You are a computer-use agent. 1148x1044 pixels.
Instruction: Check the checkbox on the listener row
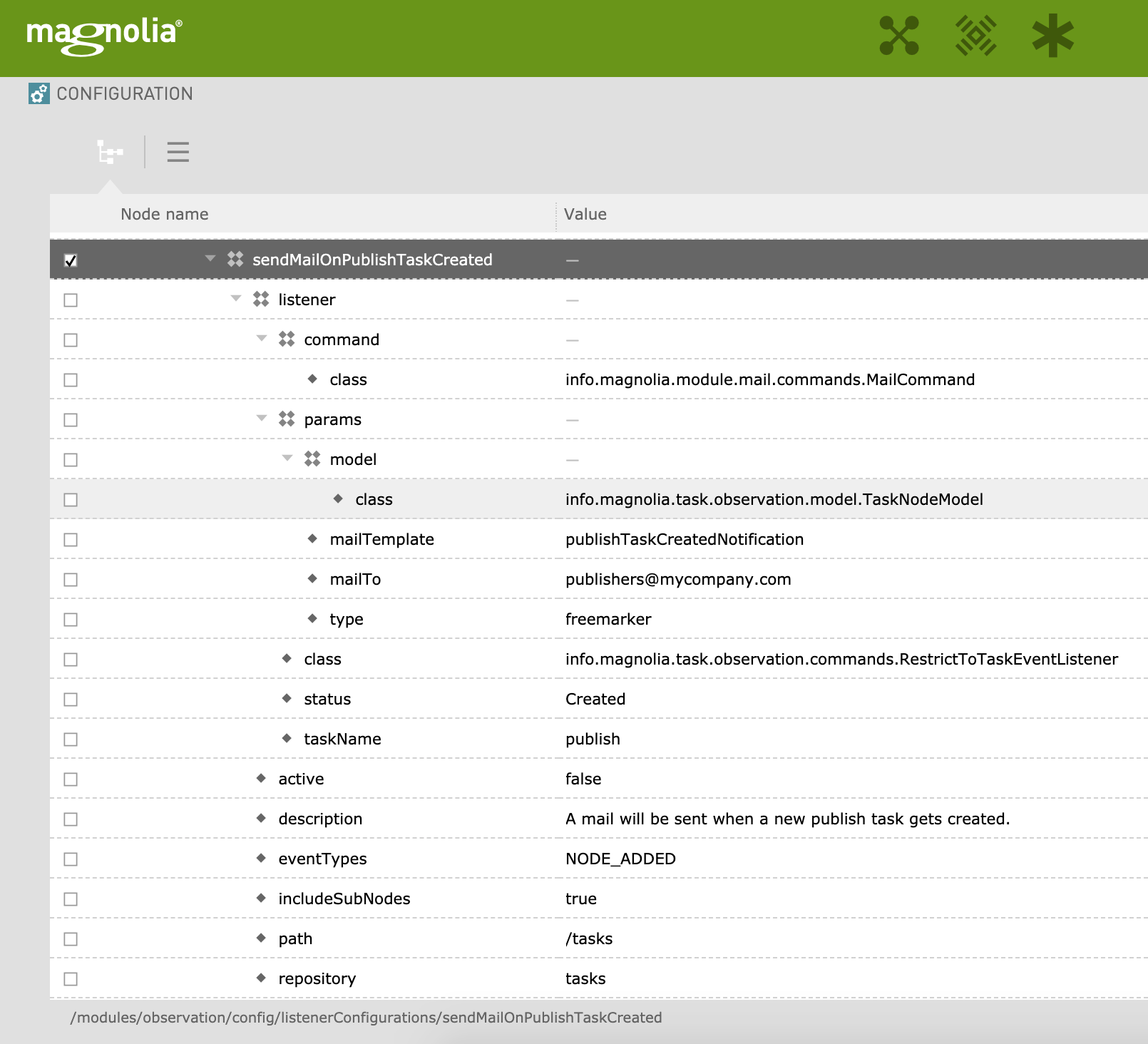(69, 300)
